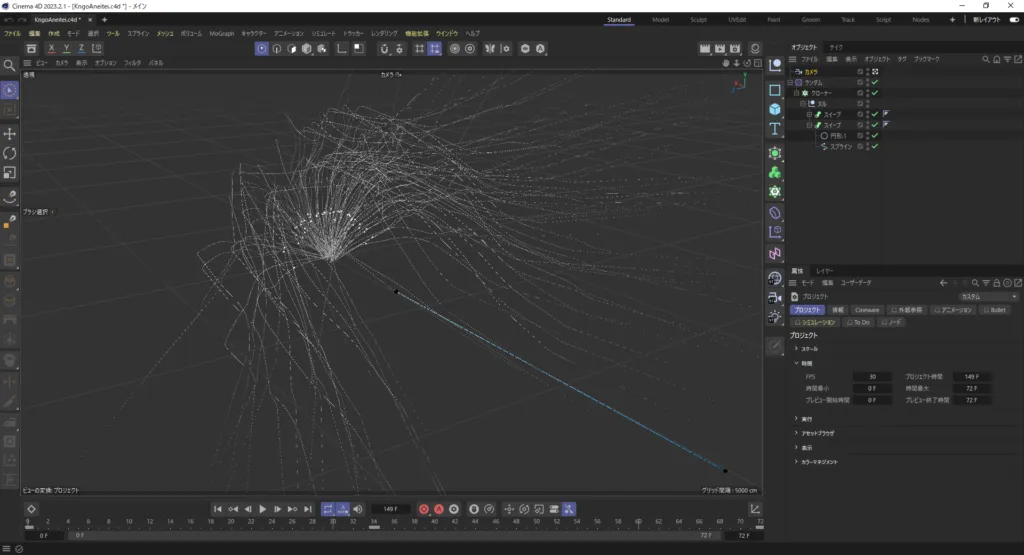Toggle visibility dots for クローナー object
Screen dimensions: 1024x555
pos(867,93)
